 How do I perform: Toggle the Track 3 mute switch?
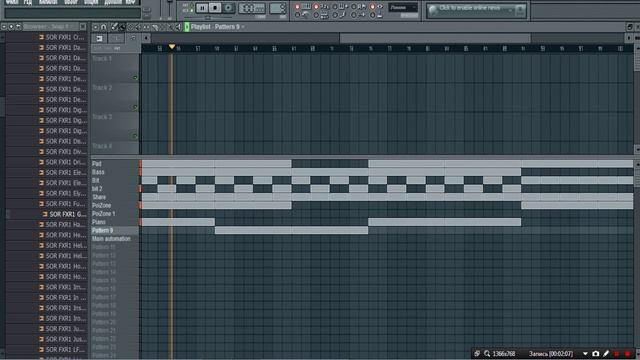135,136
